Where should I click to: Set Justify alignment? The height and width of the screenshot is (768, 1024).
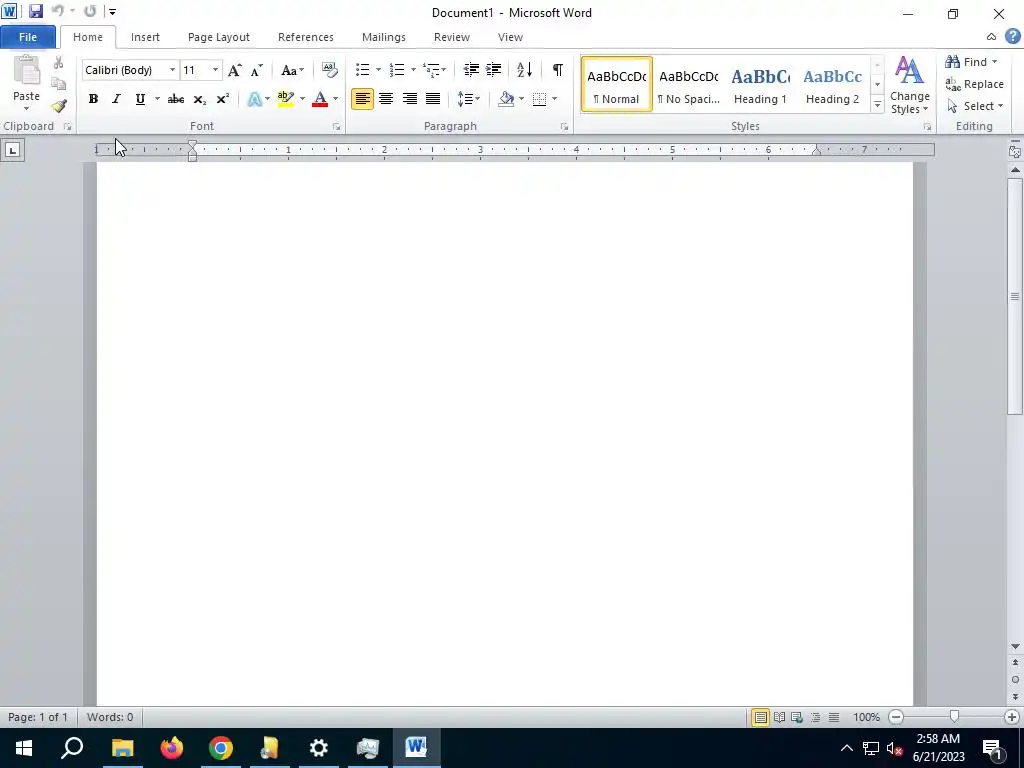pyautogui.click(x=433, y=99)
